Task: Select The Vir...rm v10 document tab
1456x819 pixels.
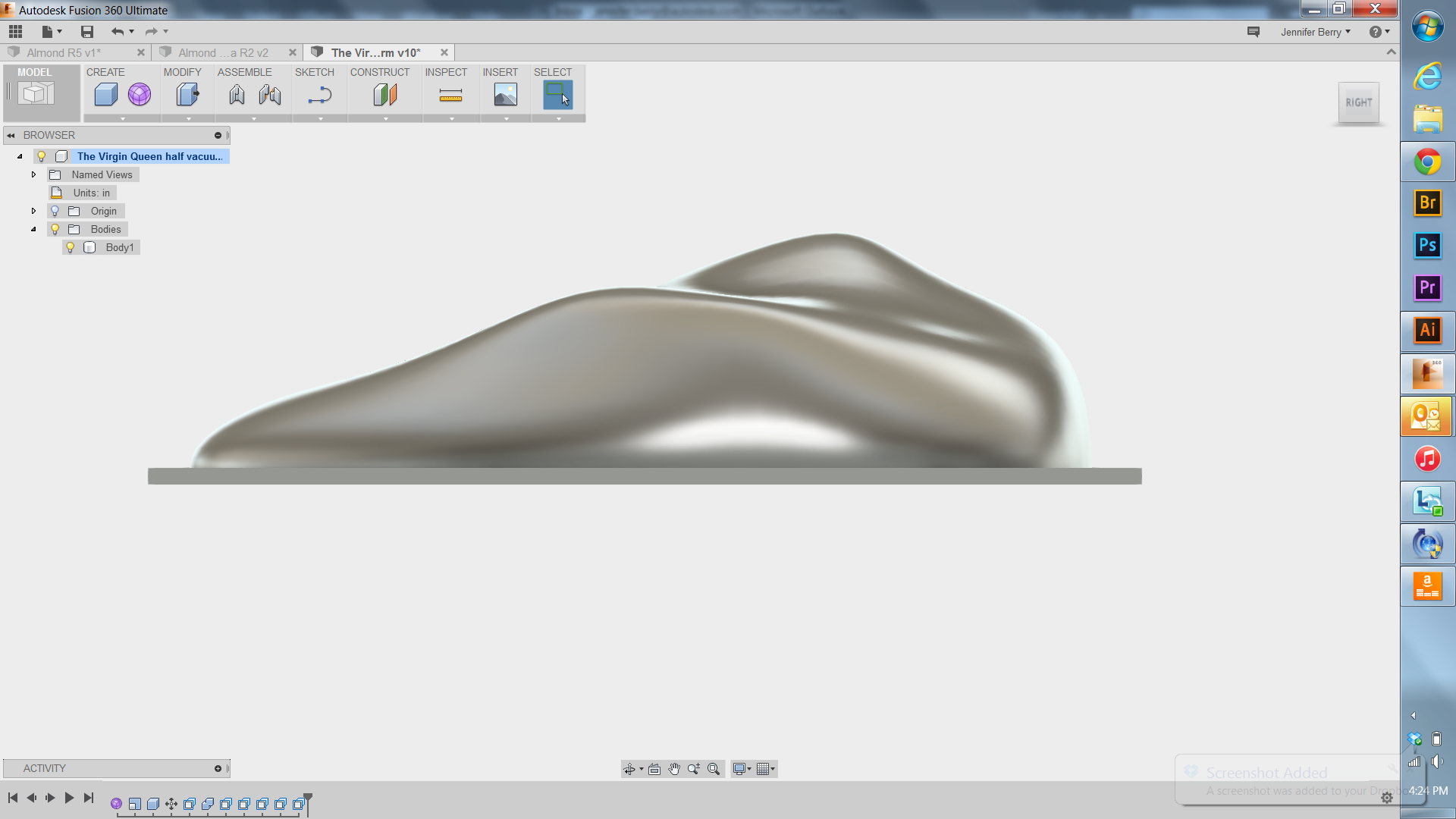Action: pyautogui.click(x=376, y=52)
